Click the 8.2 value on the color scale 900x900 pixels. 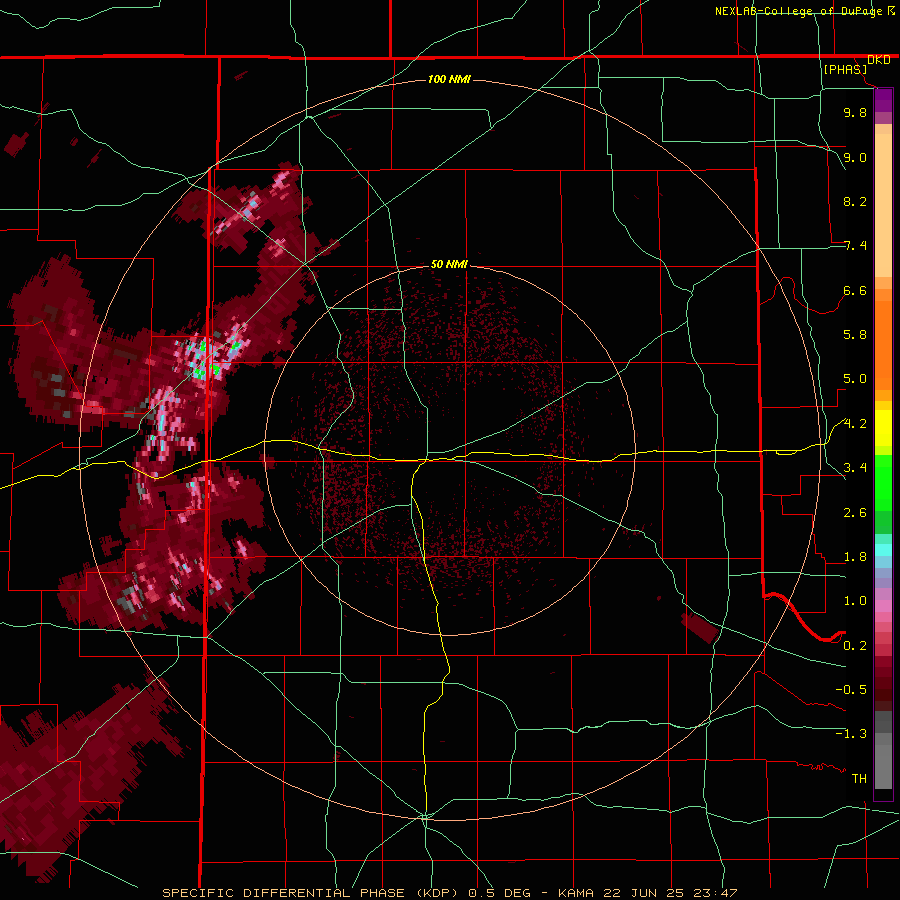855,201
